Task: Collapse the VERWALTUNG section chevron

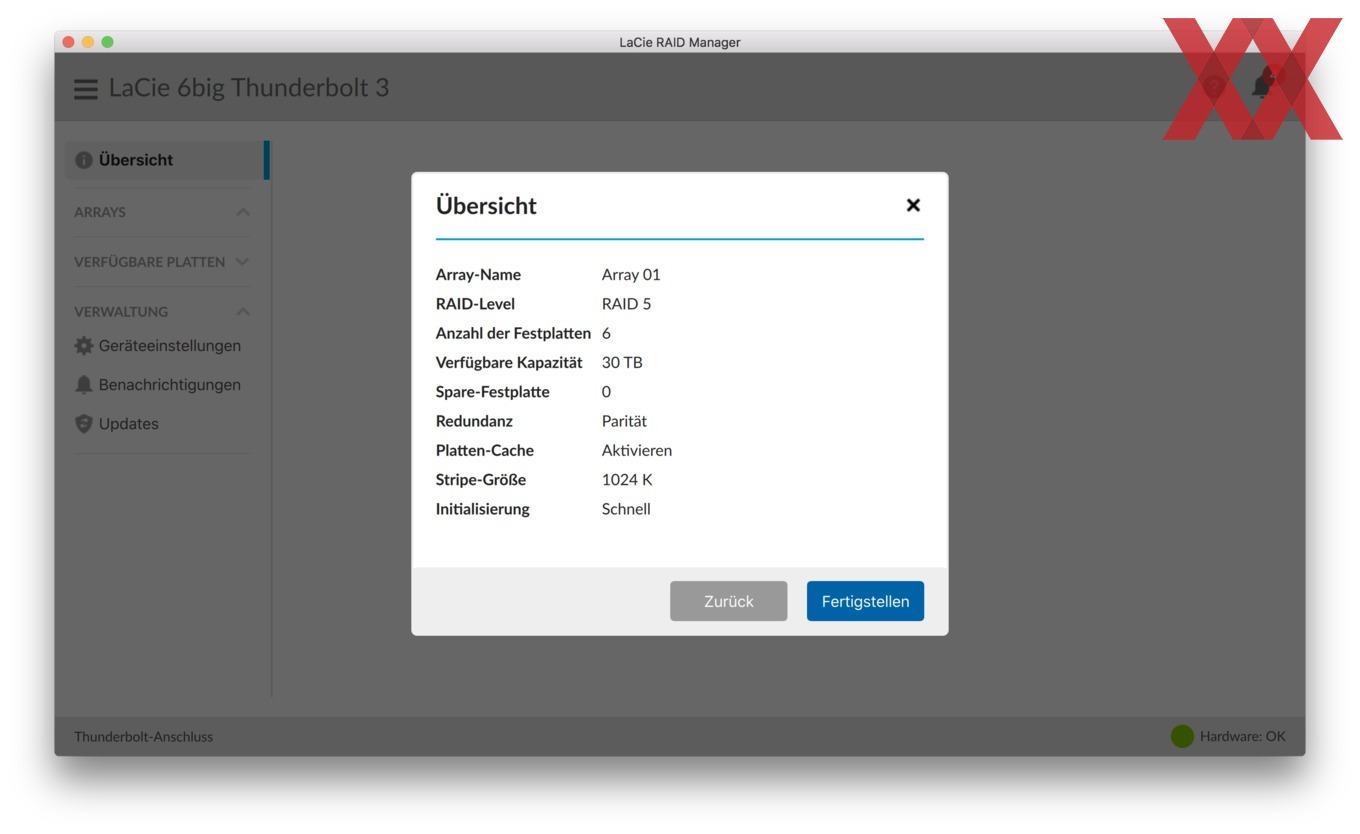Action: coord(243,312)
